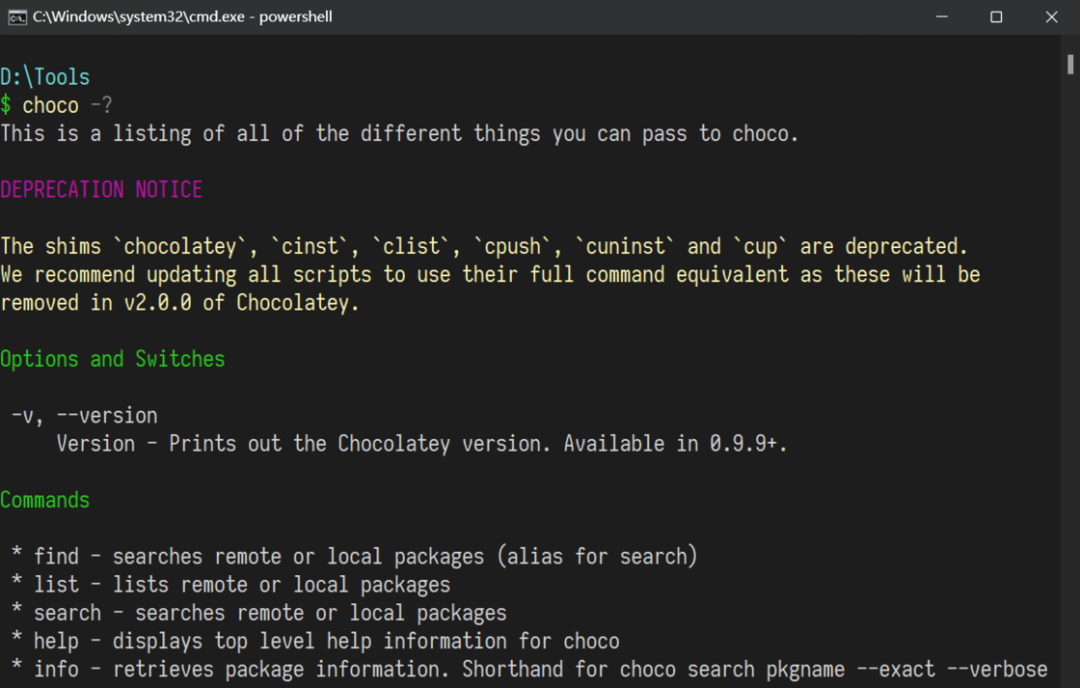Click the 'Options and Switches' heading
1080x688 pixels.
pos(112,359)
